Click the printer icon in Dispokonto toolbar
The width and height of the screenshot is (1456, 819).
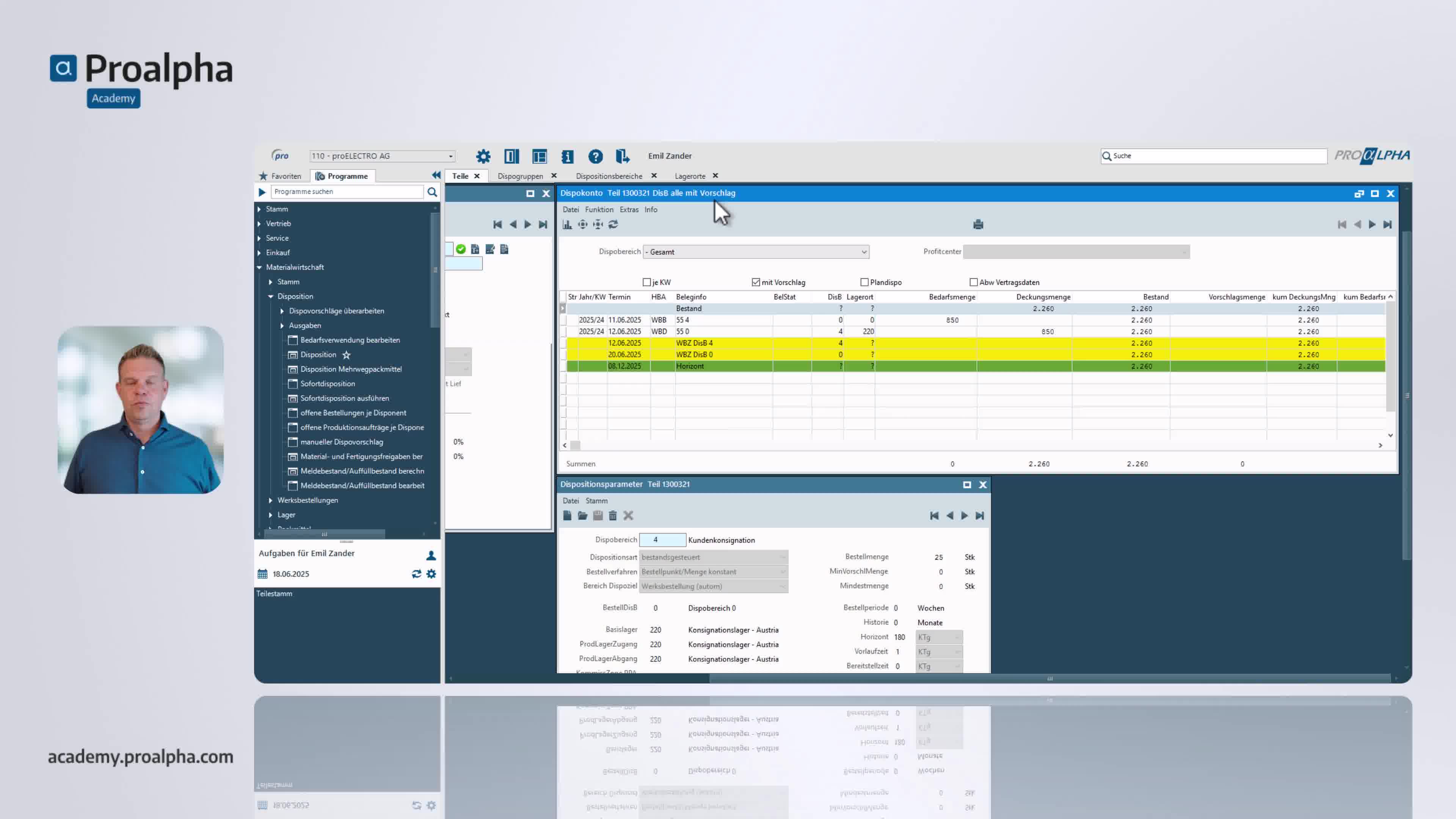(x=978, y=224)
